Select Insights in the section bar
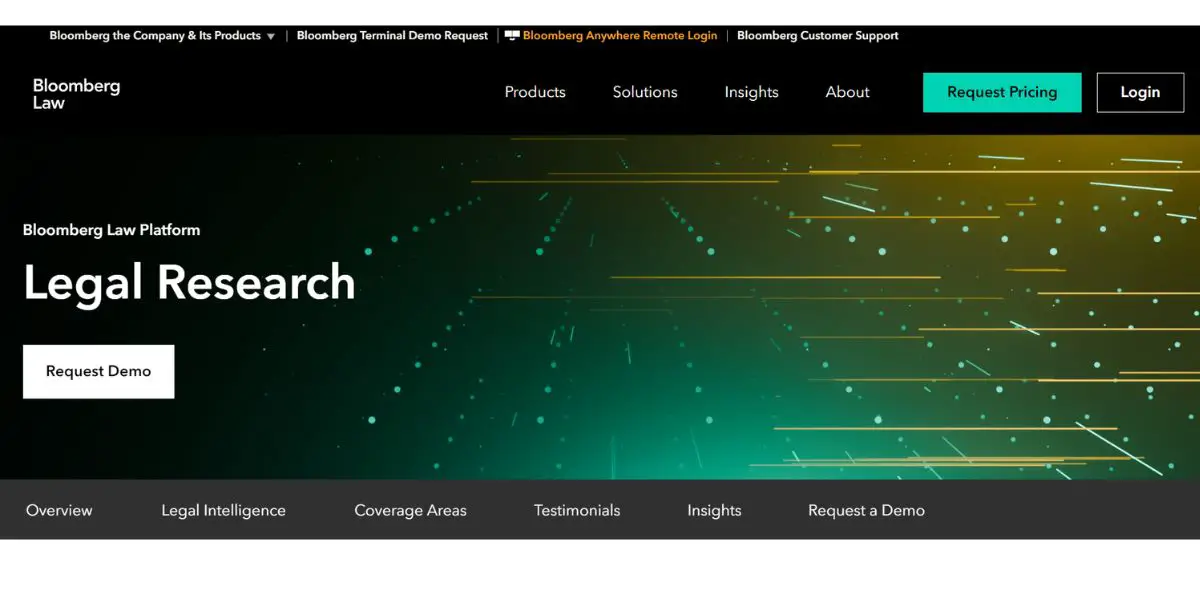1200x600 pixels. 714,510
